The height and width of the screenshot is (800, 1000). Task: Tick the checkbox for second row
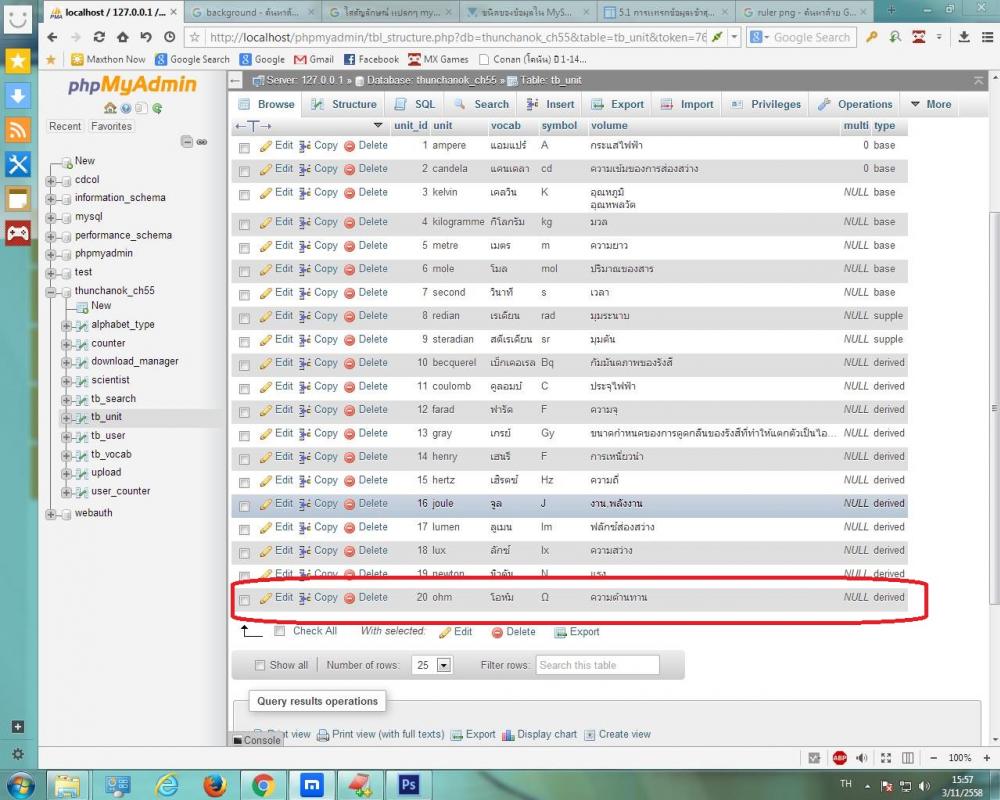[x=244, y=295]
